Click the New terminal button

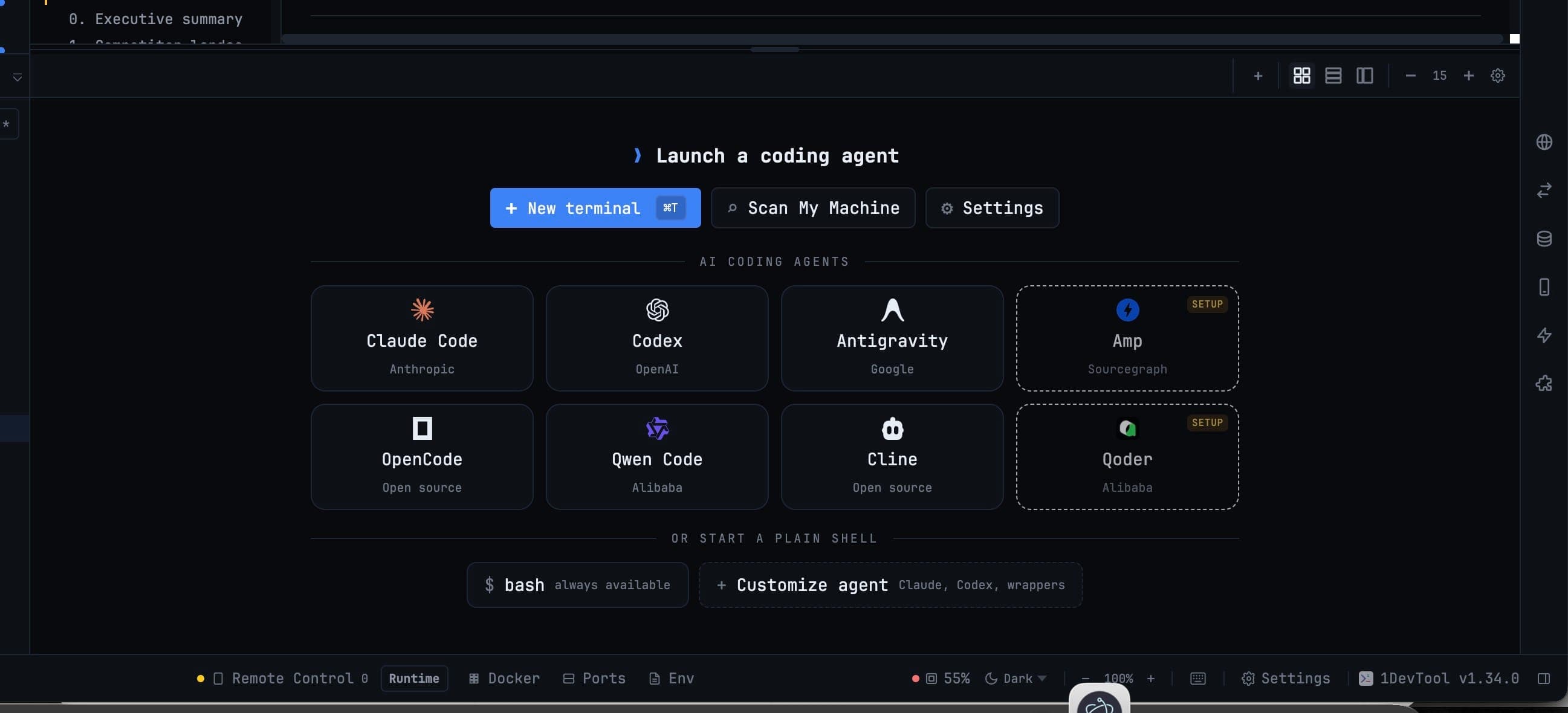pyautogui.click(x=595, y=208)
